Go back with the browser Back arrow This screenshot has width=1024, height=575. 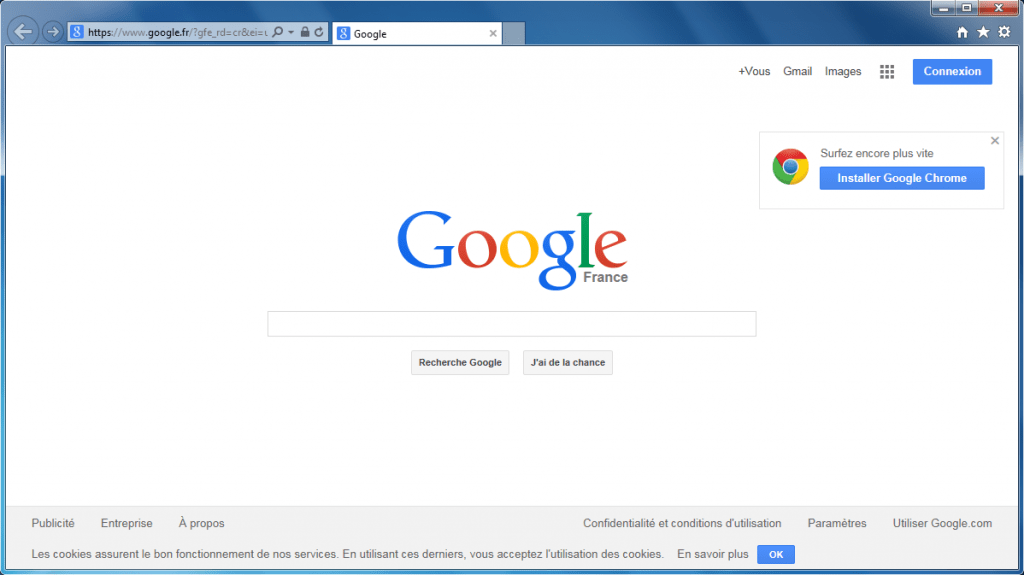(x=23, y=31)
